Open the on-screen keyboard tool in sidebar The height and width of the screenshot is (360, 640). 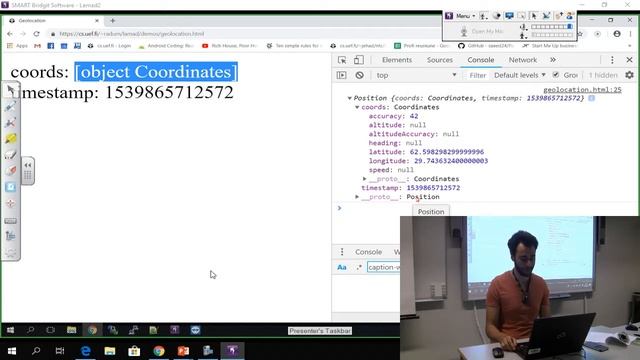point(11,221)
